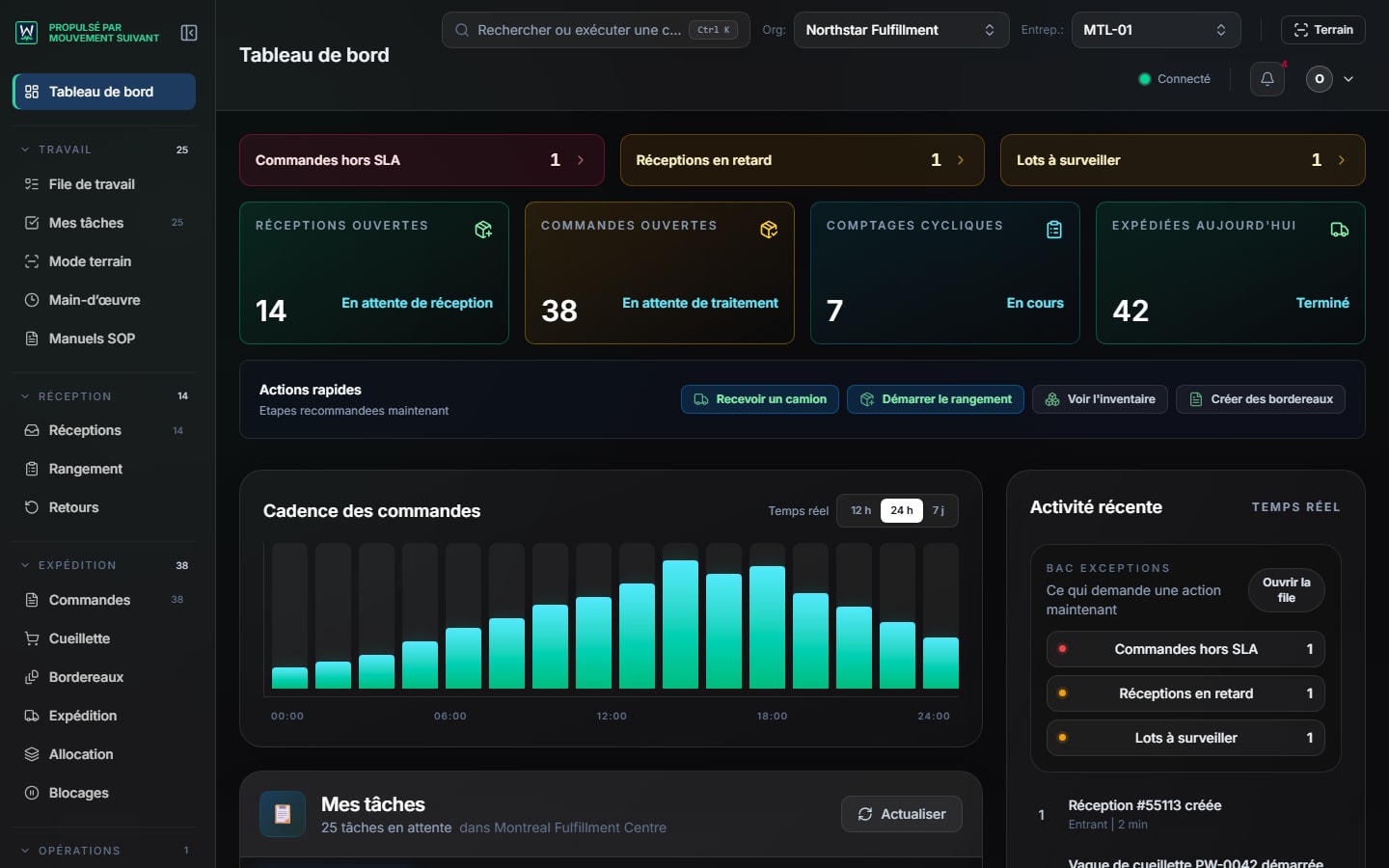Collapse the sidebar with the panel icon
Viewport: 1389px width, 868px height.
[x=189, y=33]
